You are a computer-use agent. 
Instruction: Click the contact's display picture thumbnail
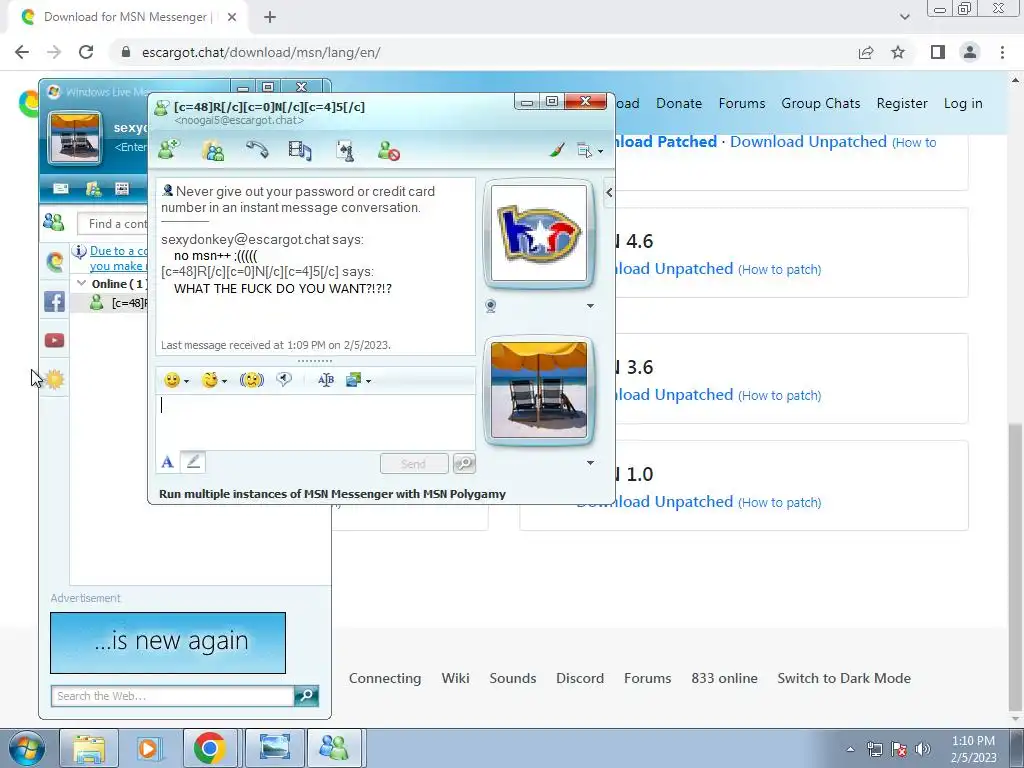tap(539, 233)
